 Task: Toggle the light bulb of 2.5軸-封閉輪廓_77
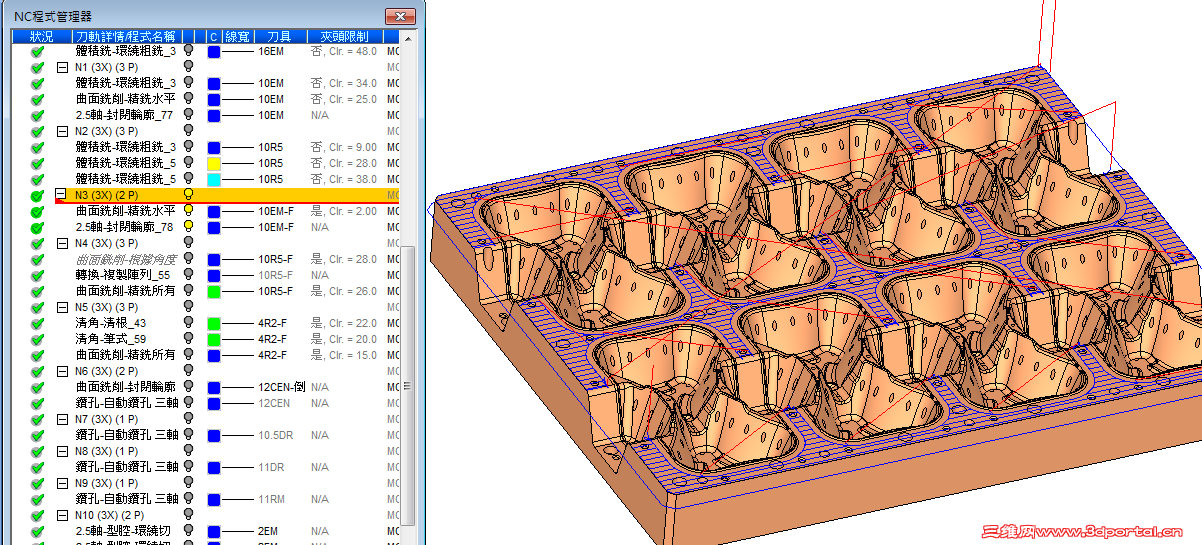coord(188,115)
